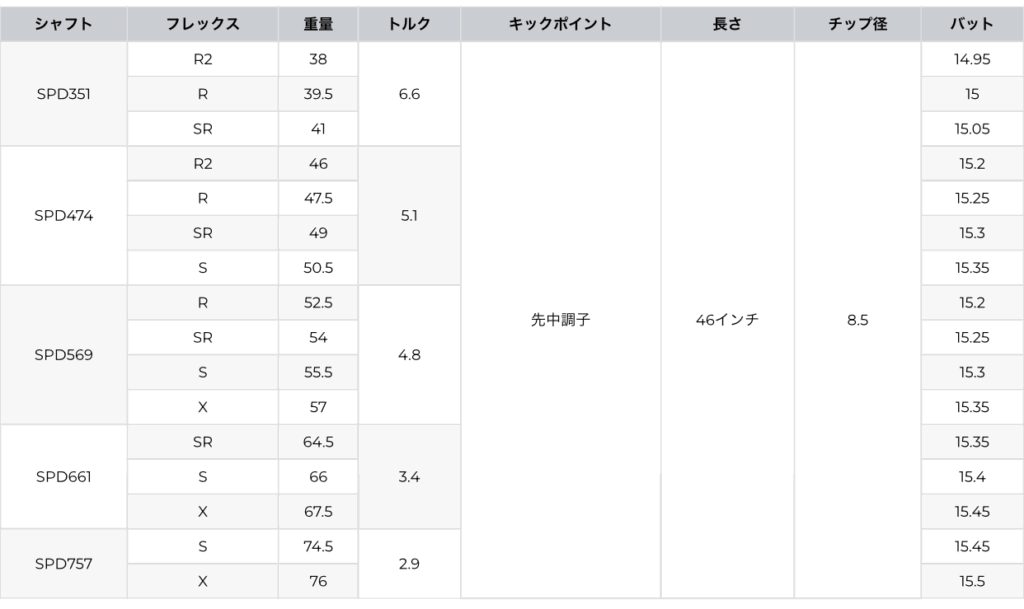Select the SPD661 shaft cell

[x=63, y=476]
